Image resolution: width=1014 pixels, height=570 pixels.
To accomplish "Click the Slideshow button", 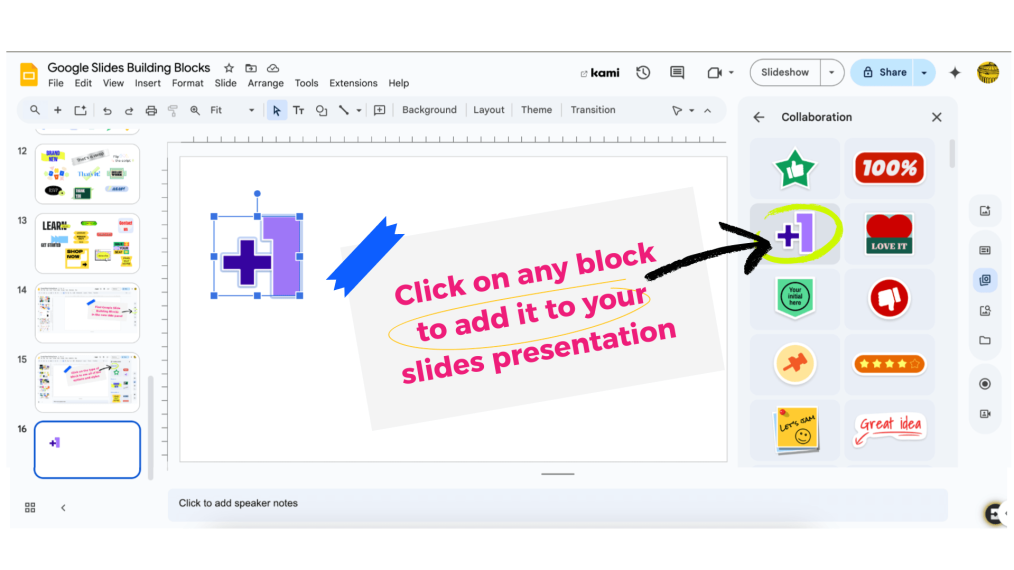I will click(x=785, y=72).
